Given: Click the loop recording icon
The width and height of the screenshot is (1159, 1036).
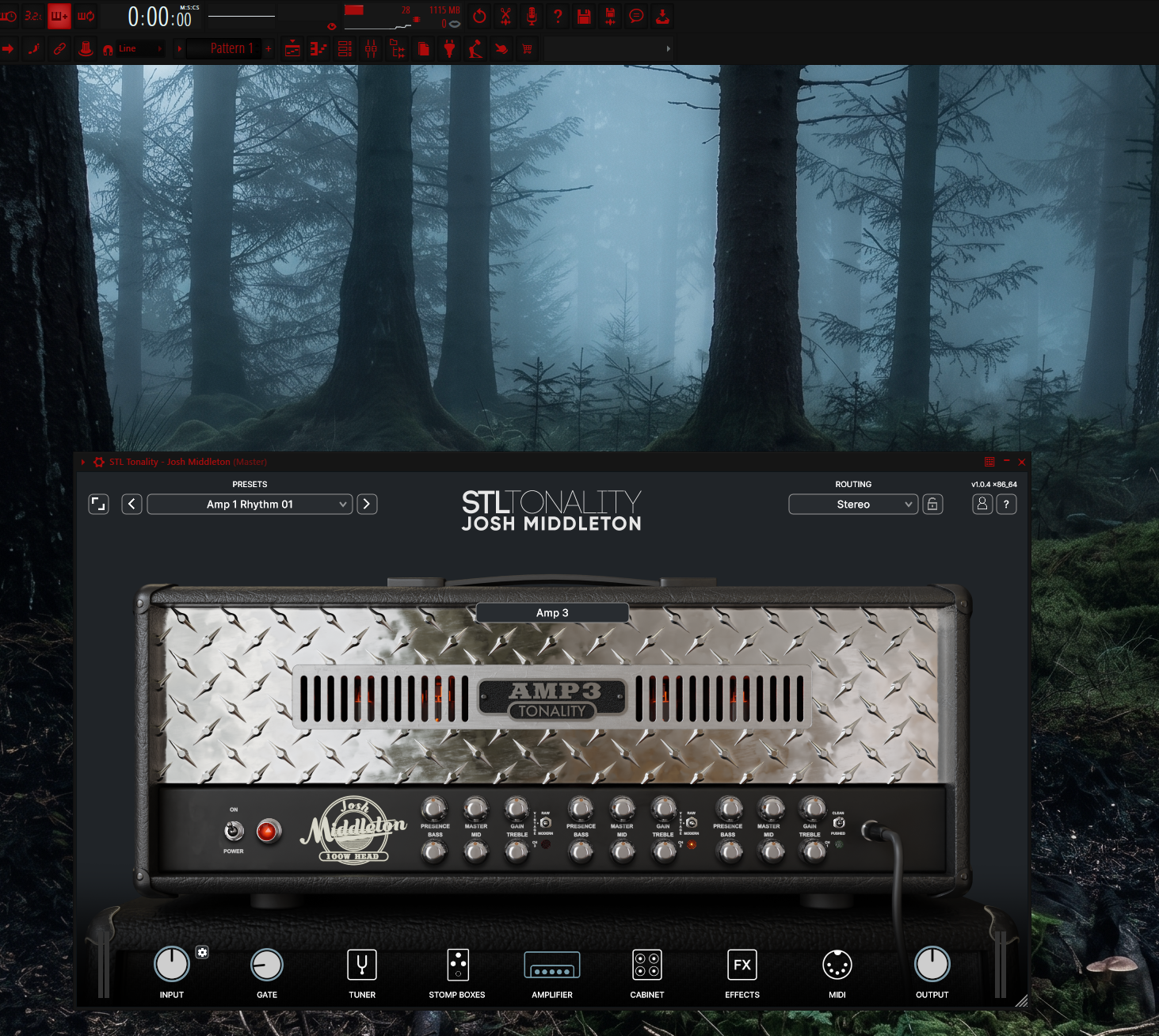Looking at the screenshot, I should point(86,16).
